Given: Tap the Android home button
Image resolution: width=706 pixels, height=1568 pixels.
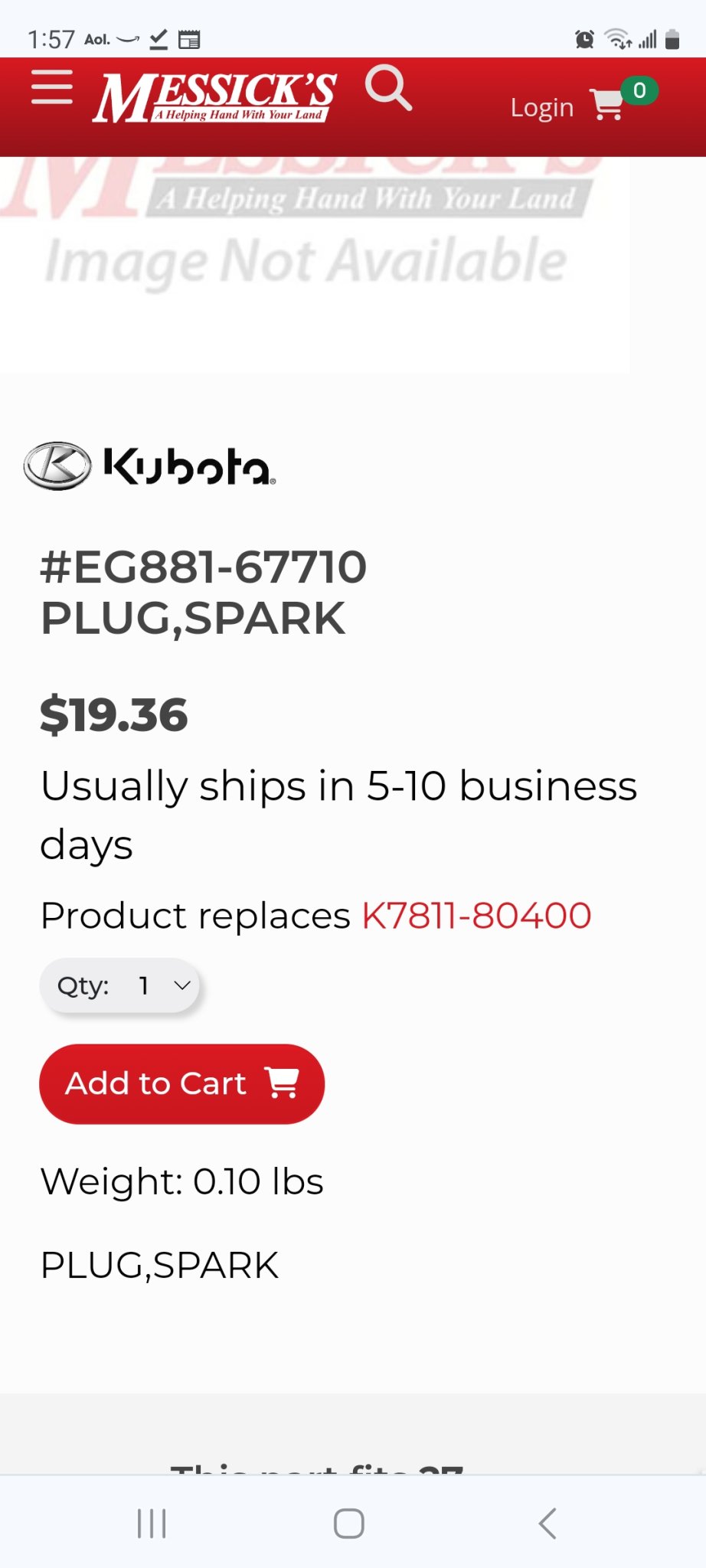Looking at the screenshot, I should (349, 1524).
